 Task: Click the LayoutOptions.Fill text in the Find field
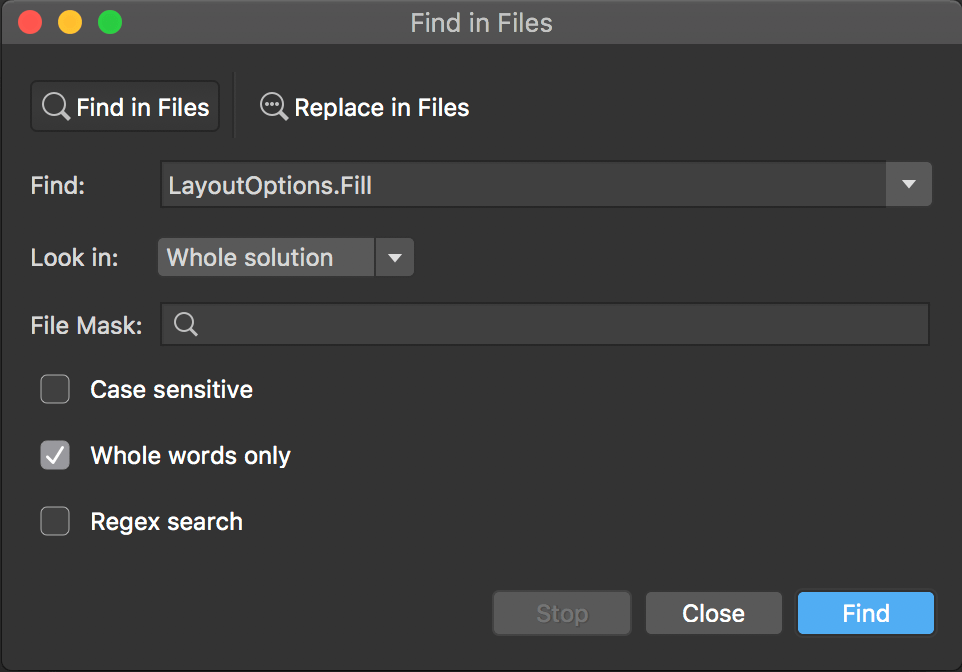click(x=270, y=184)
